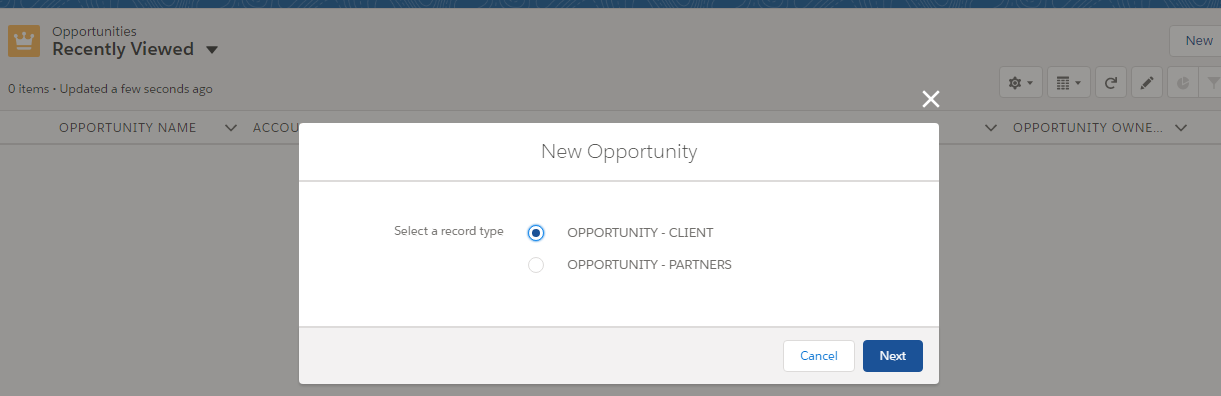
Task: Refresh the list view
Action: (1110, 83)
